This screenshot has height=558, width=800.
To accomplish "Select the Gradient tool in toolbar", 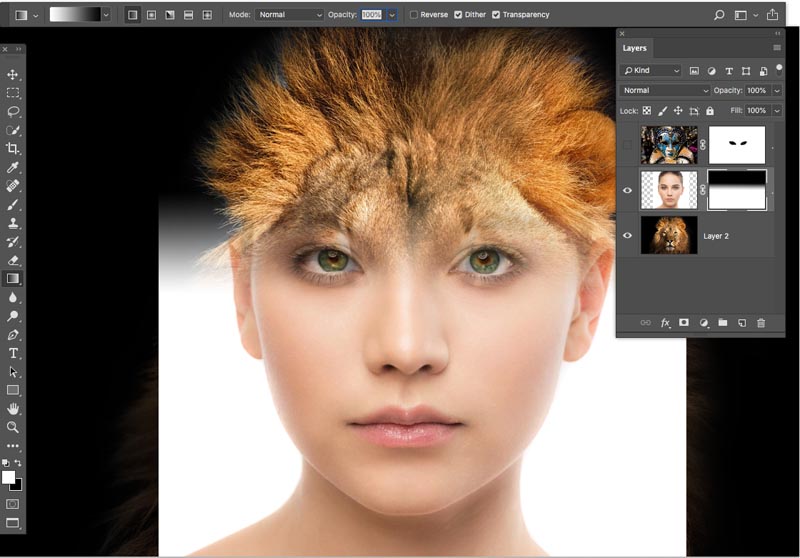I will 13,278.
